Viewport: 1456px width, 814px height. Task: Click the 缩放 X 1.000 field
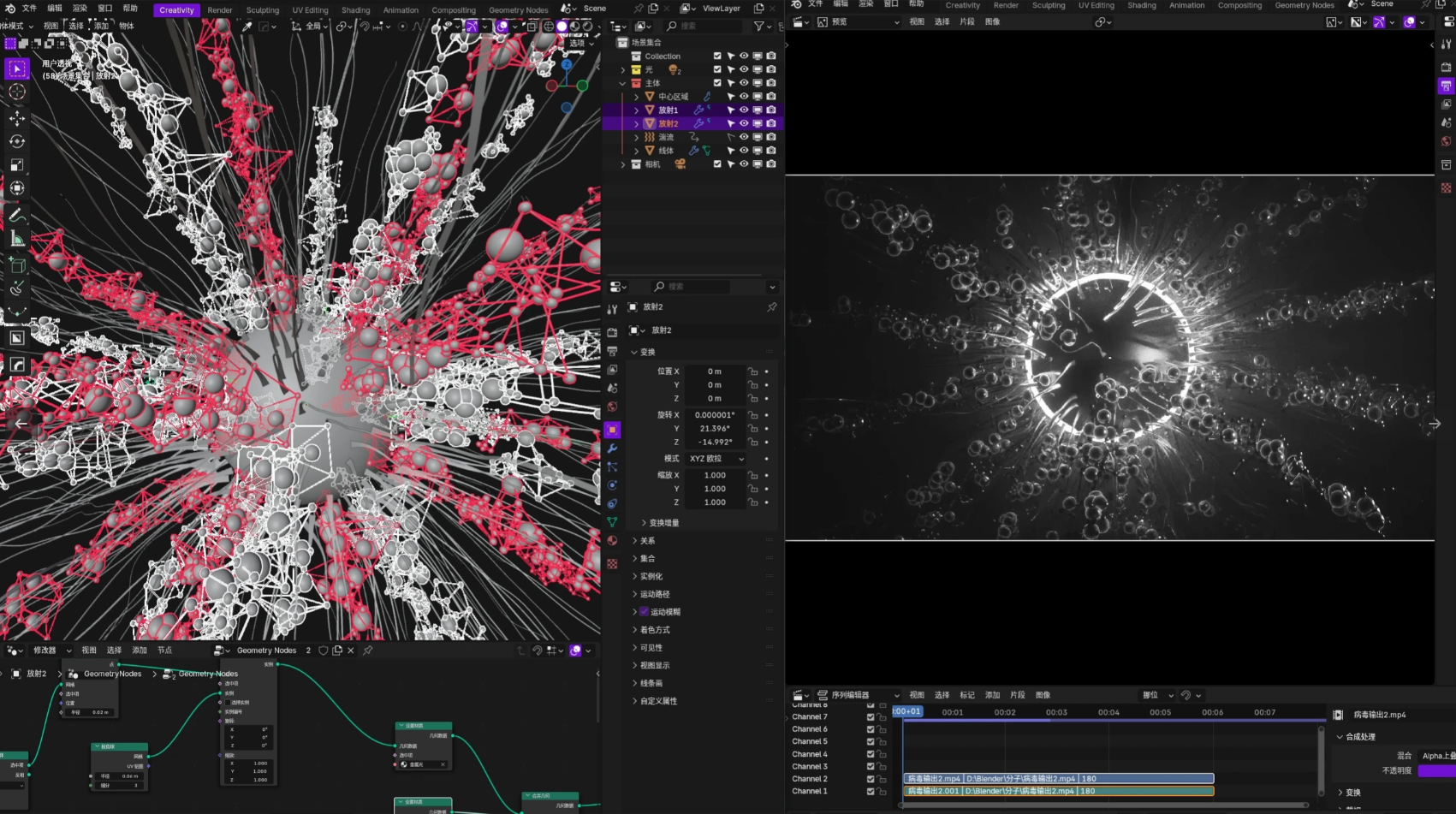click(715, 476)
